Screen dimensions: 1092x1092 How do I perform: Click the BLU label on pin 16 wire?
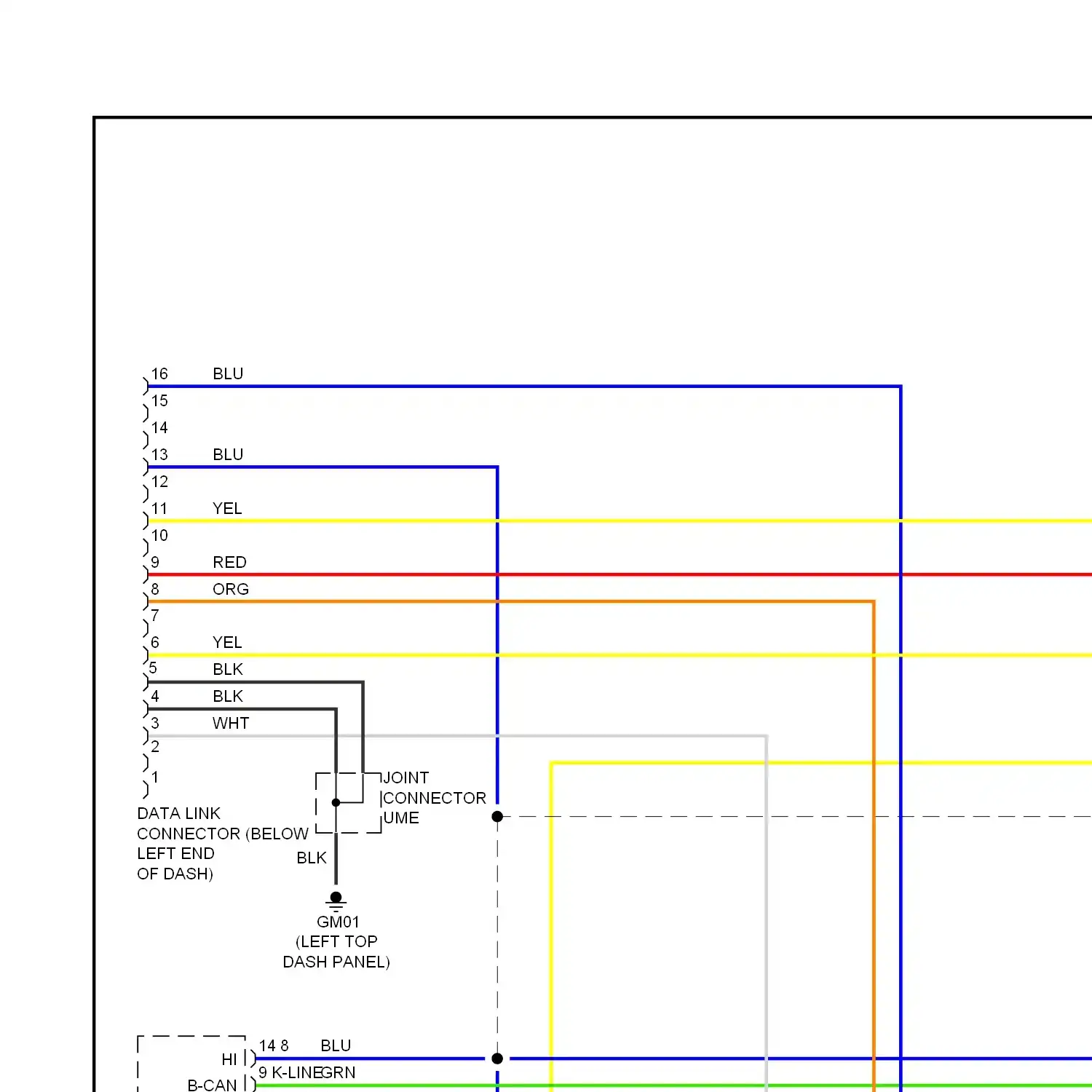(x=228, y=374)
